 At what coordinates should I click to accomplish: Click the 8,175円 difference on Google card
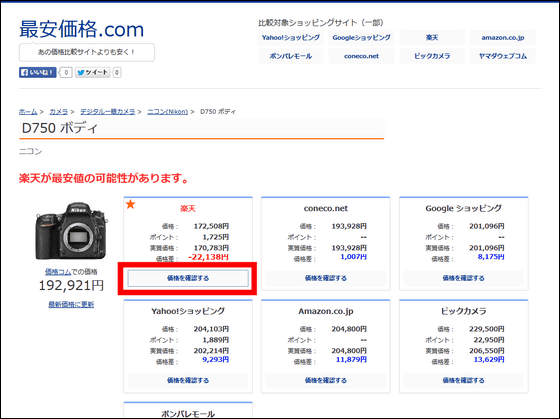click(x=491, y=256)
